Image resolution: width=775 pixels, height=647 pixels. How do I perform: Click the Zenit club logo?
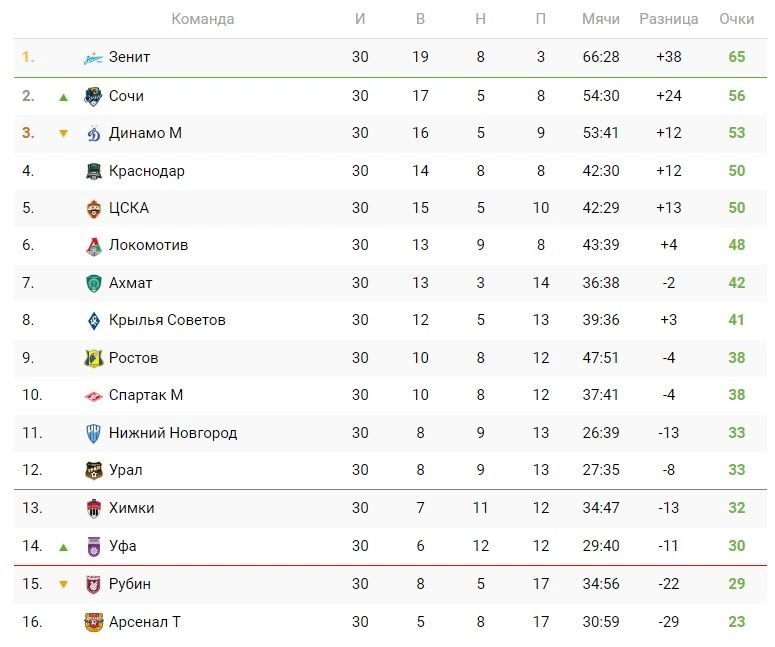coord(93,58)
